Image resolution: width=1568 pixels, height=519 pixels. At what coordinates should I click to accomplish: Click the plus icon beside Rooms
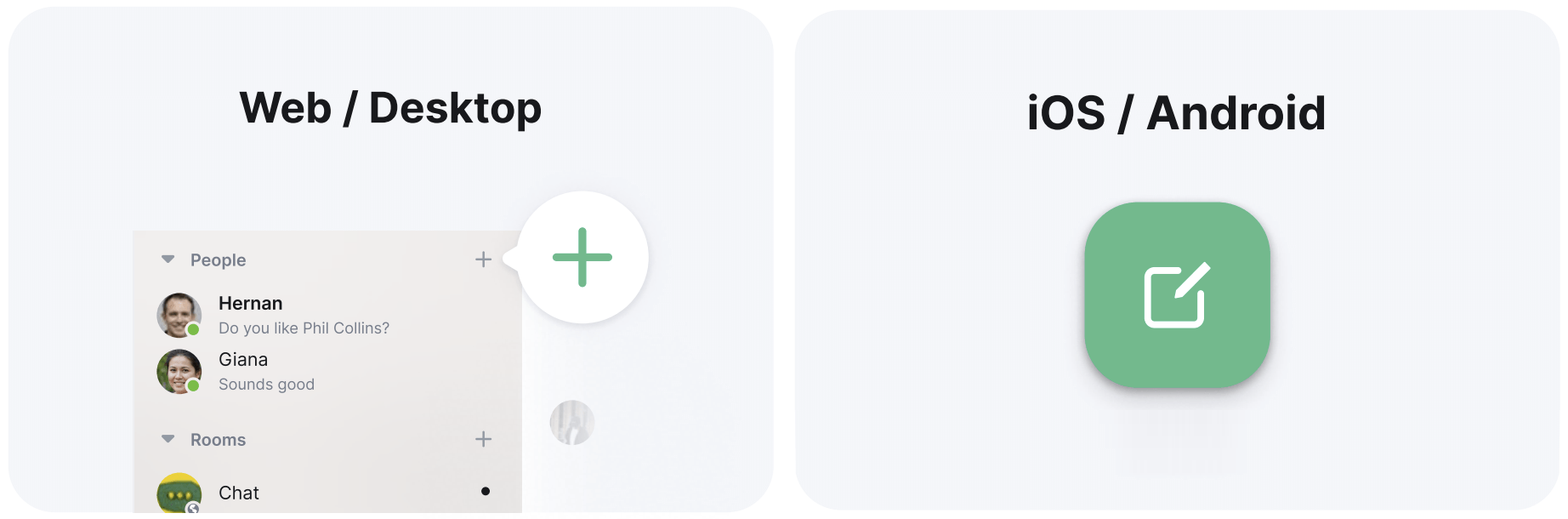click(483, 439)
